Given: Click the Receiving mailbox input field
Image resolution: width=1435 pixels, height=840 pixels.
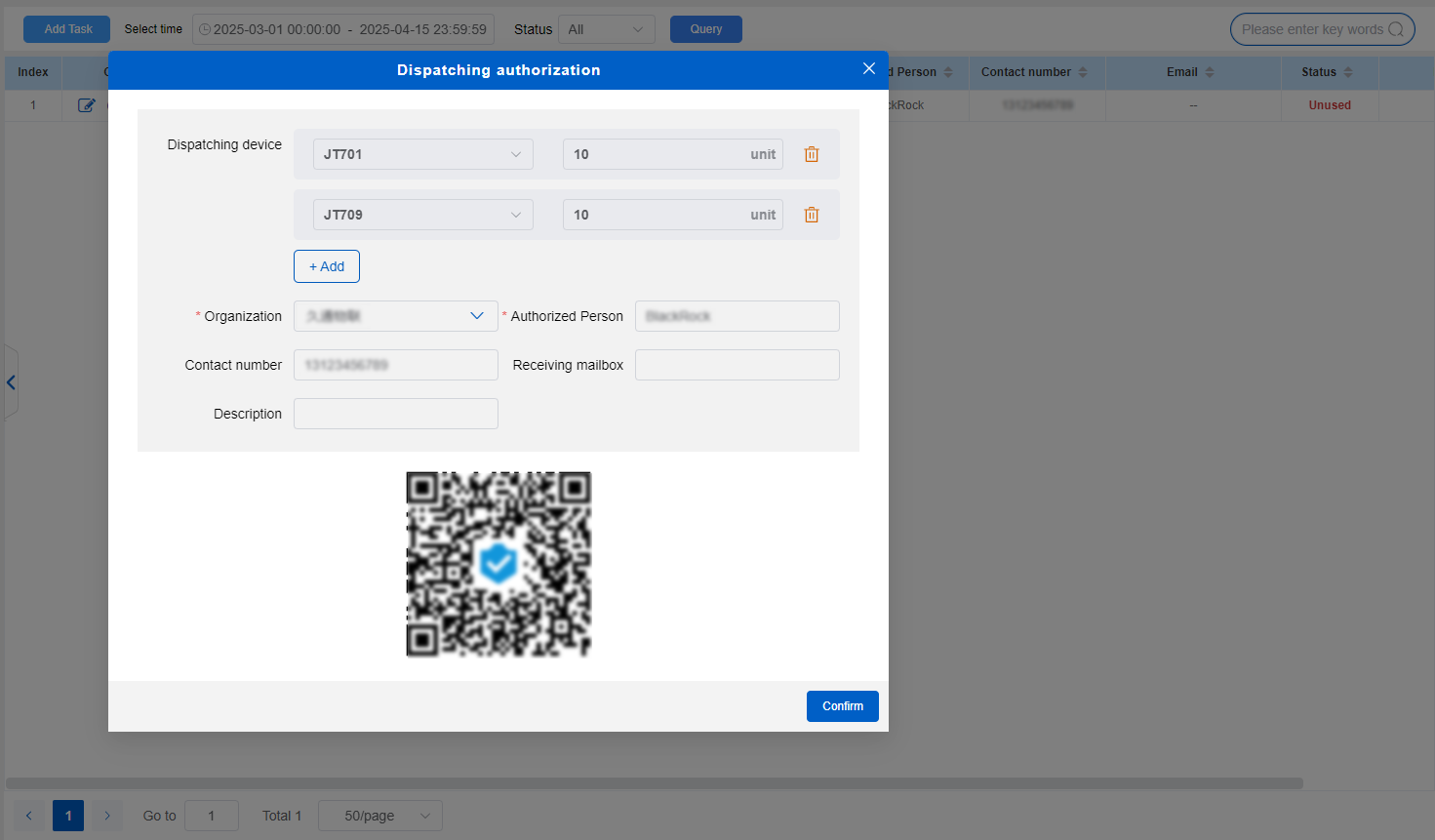Looking at the screenshot, I should (737, 365).
